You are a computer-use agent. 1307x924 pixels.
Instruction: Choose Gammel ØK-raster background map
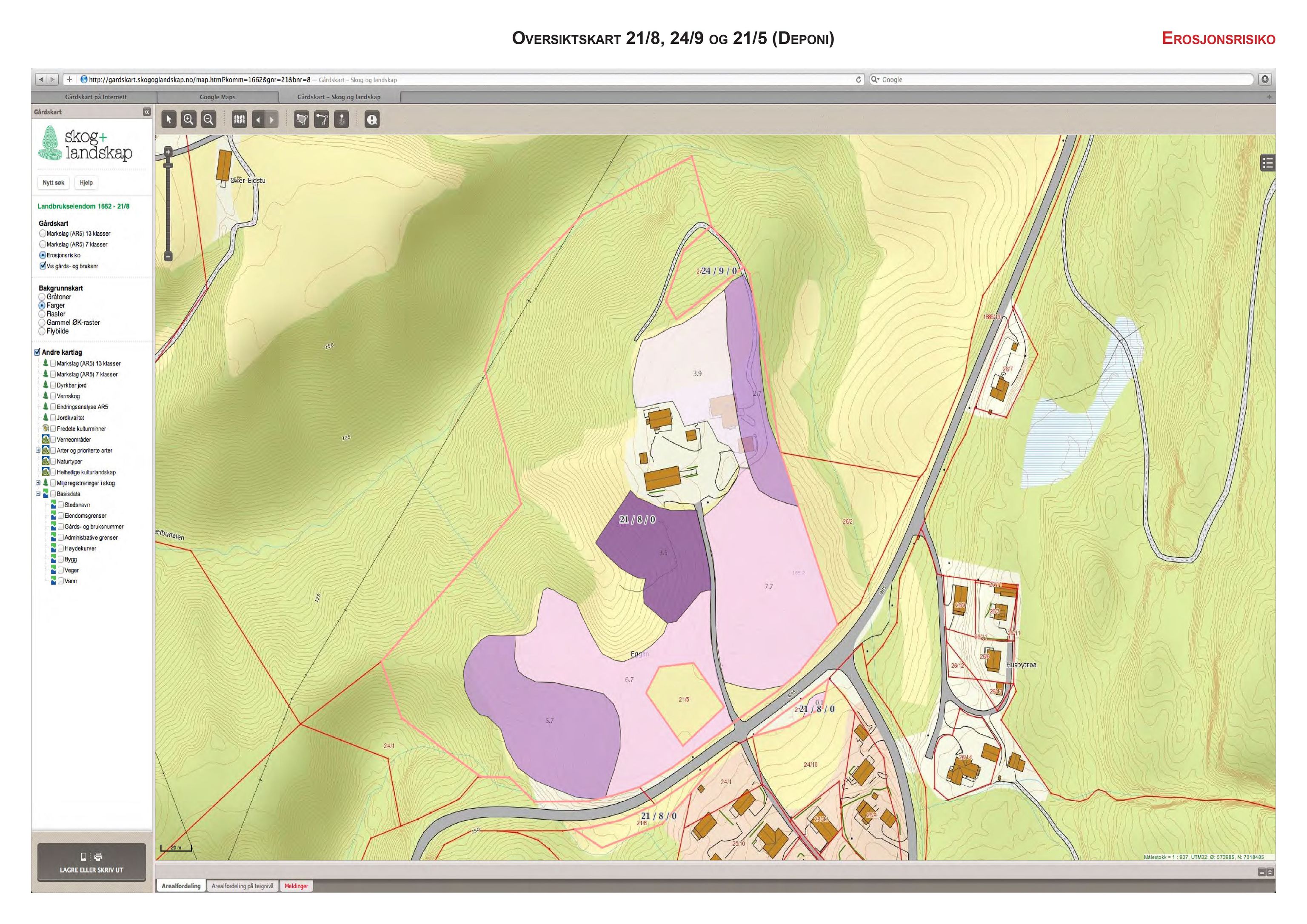point(42,322)
